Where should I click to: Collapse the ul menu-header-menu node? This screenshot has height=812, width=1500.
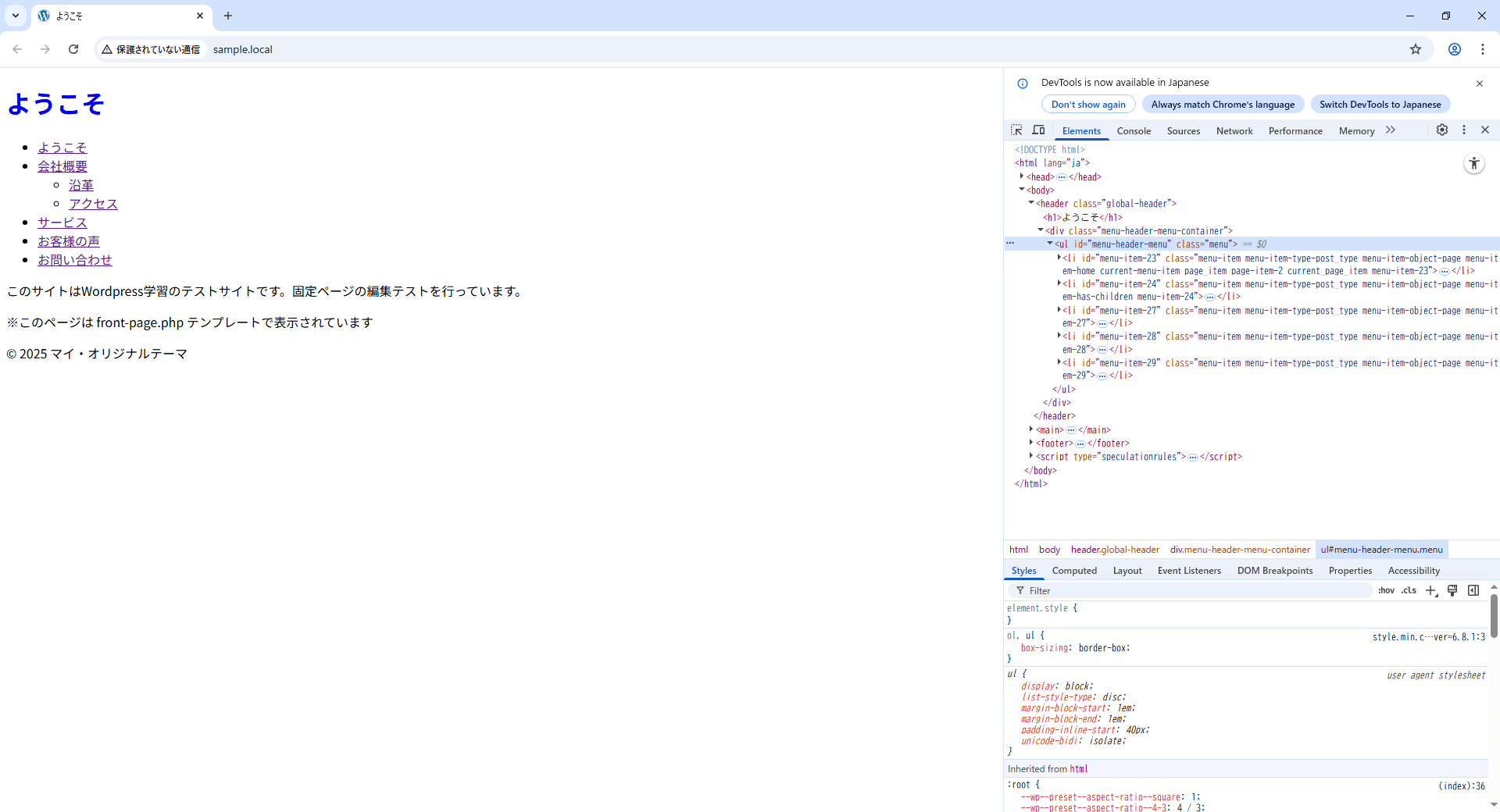pyautogui.click(x=1050, y=244)
